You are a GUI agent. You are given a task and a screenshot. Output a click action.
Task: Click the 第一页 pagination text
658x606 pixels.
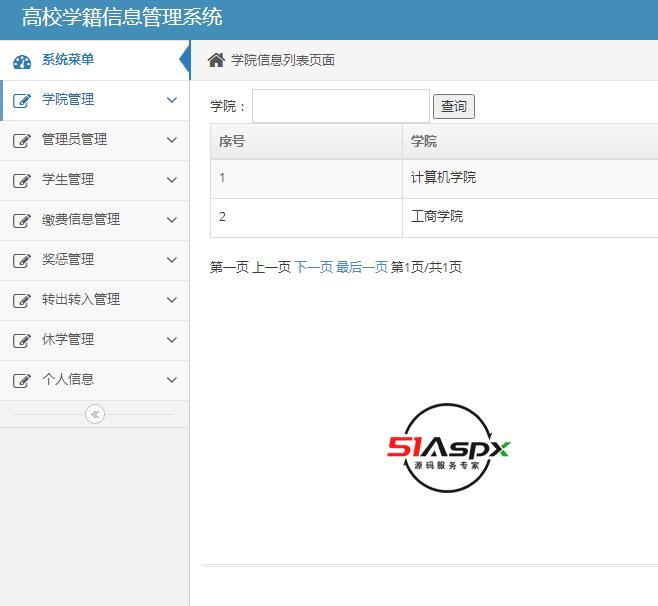(x=229, y=267)
